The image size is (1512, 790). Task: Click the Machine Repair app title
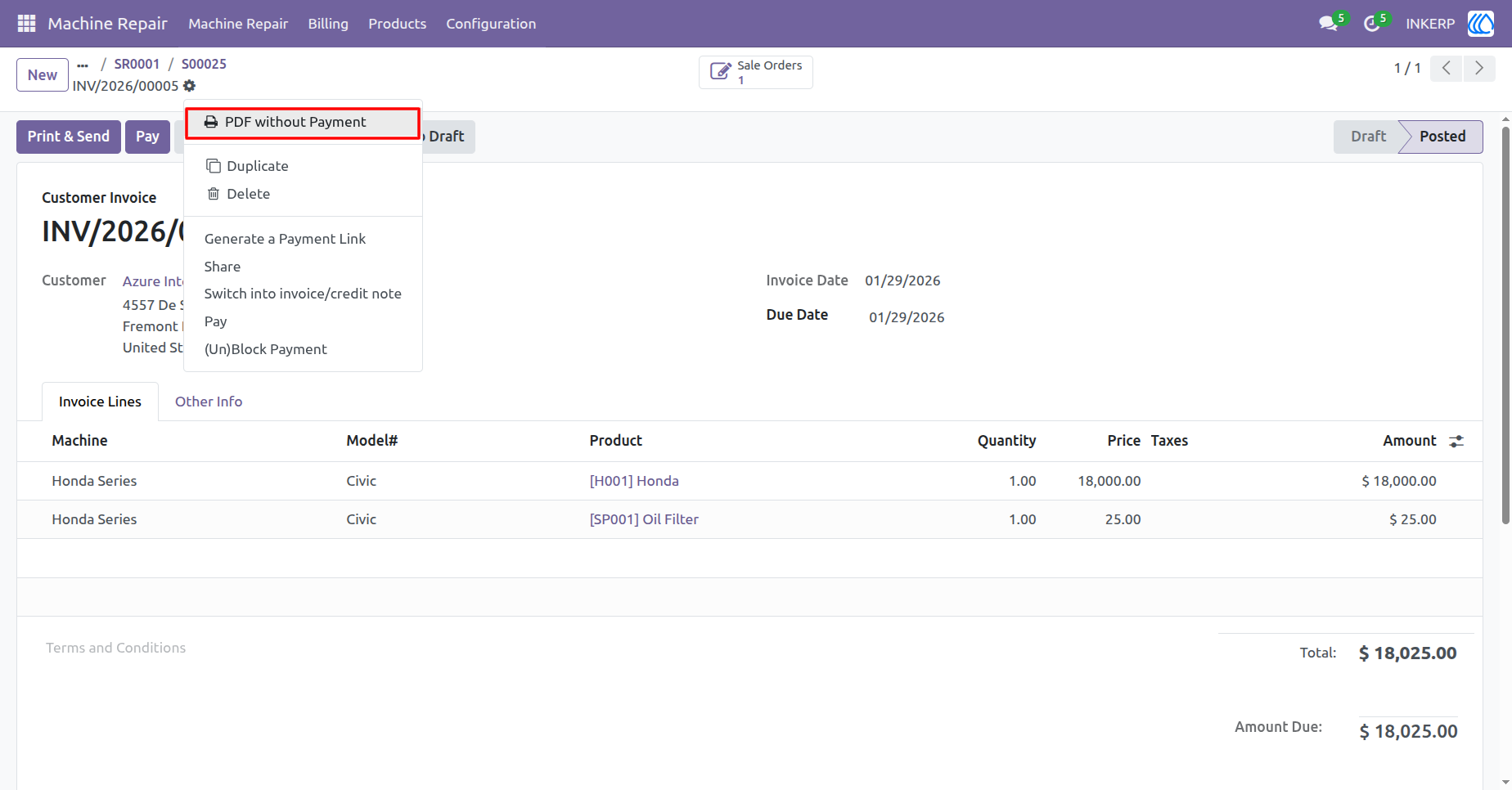click(x=107, y=24)
